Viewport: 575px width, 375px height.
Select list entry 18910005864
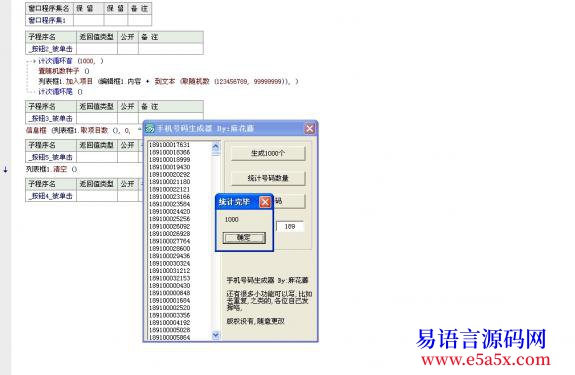pos(169,337)
